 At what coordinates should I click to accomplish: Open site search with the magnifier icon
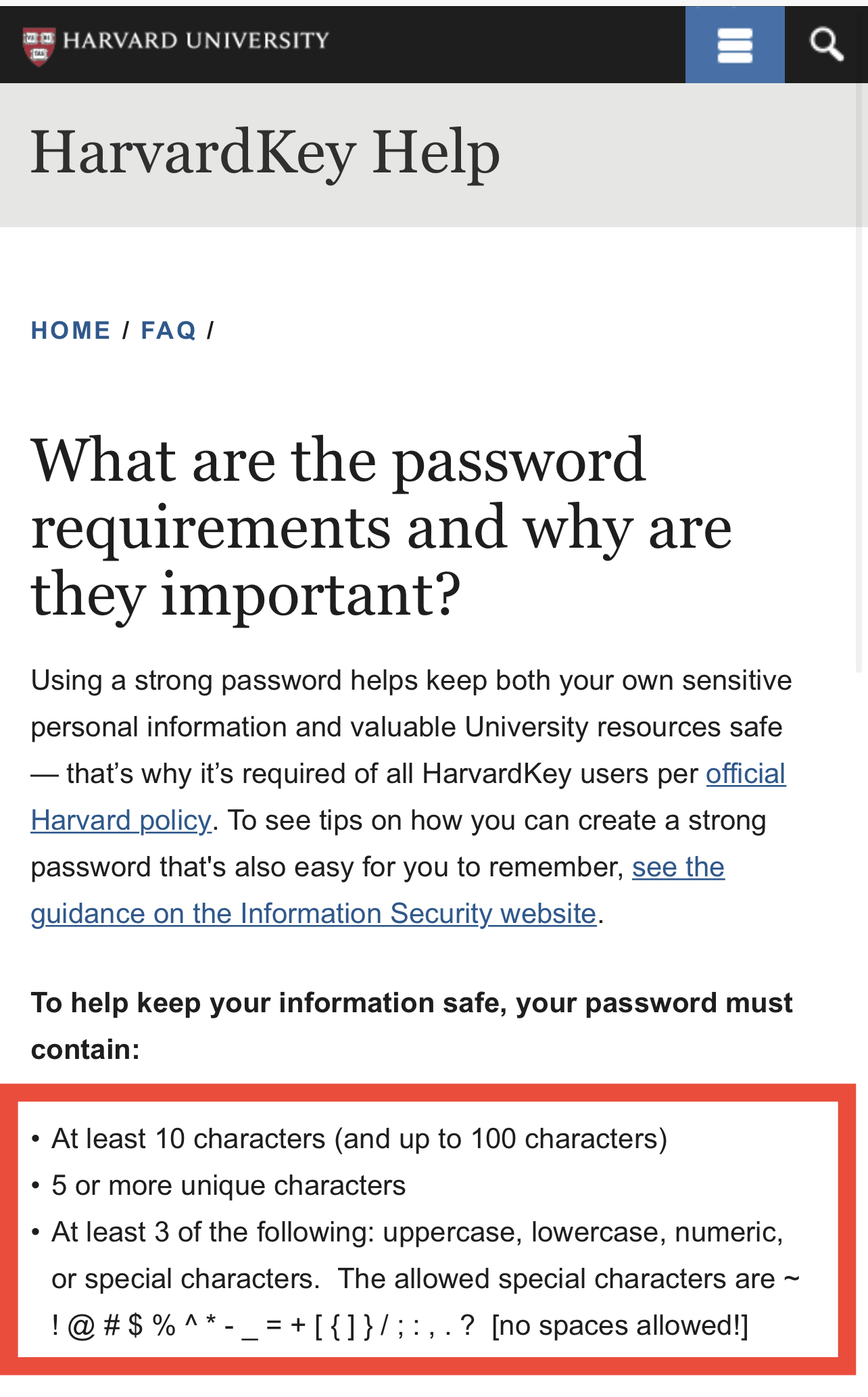click(826, 45)
